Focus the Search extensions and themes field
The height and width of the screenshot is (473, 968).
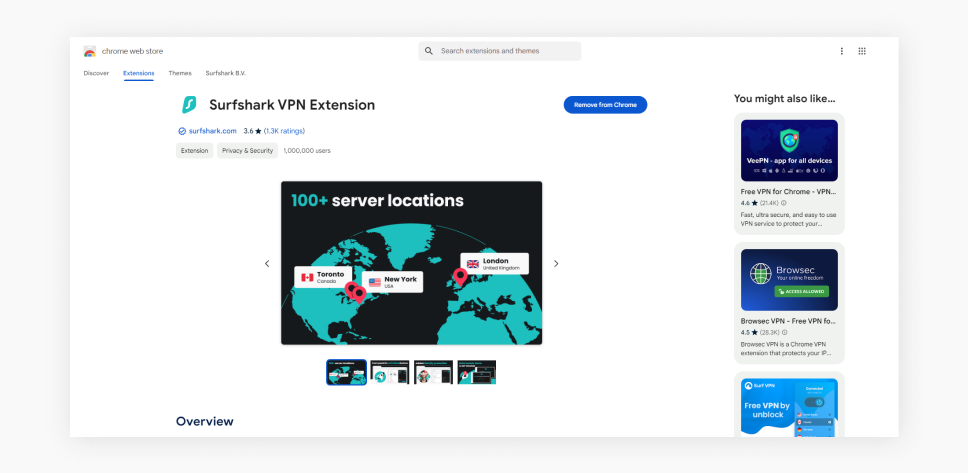point(499,51)
